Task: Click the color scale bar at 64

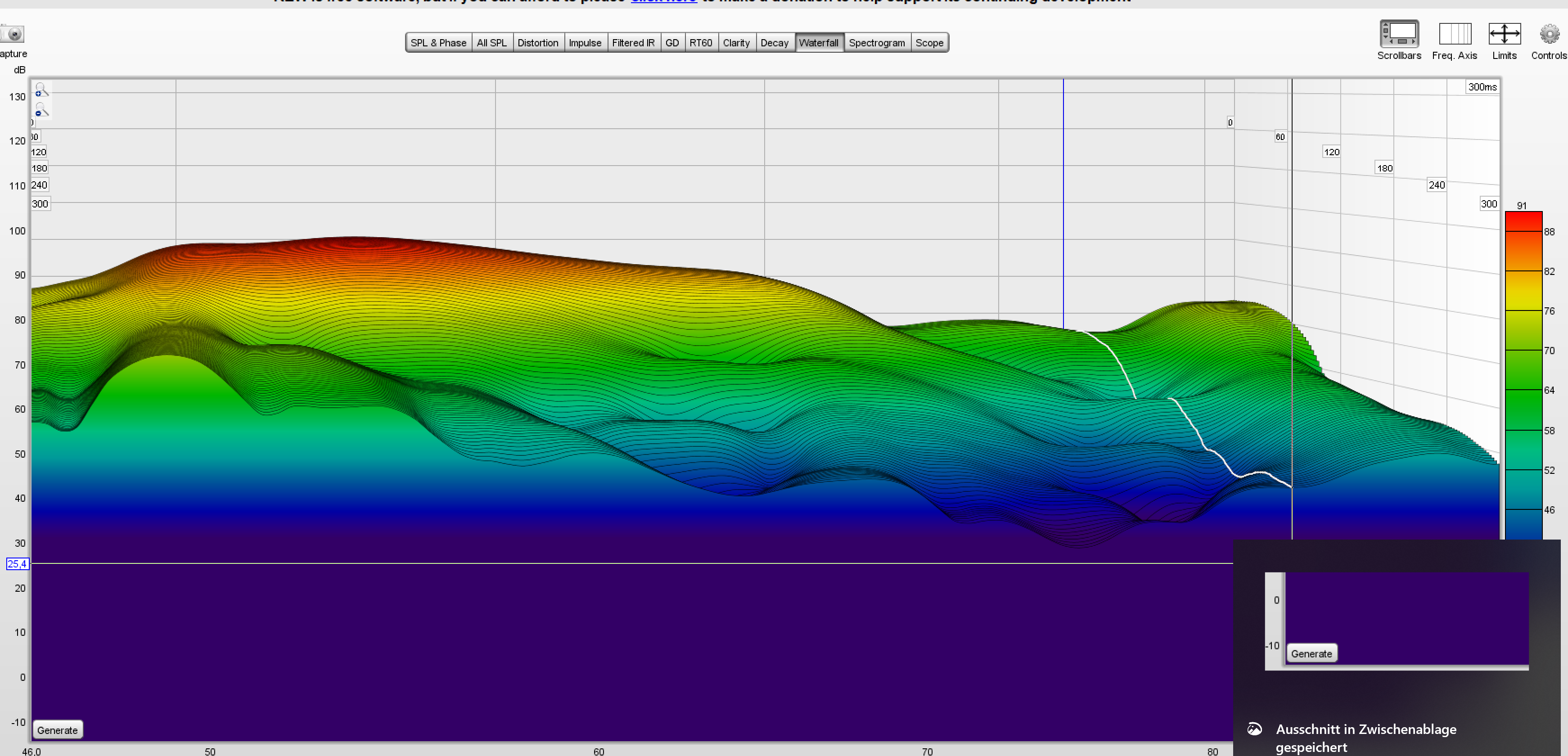Action: (1523, 390)
